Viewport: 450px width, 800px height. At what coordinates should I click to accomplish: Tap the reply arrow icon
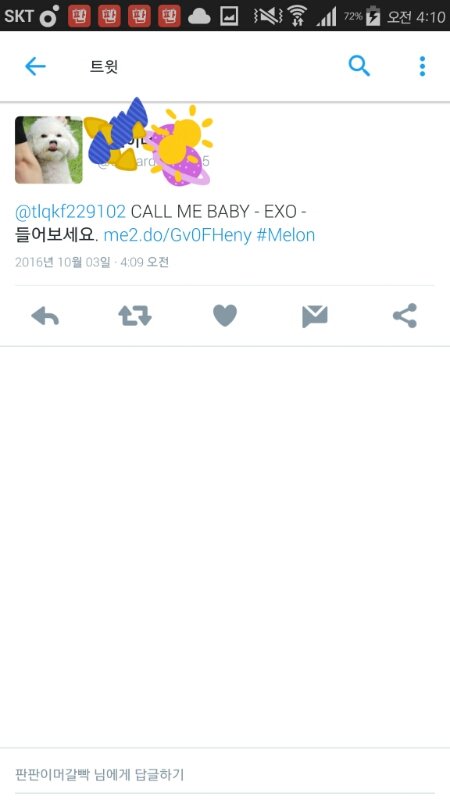click(45, 316)
